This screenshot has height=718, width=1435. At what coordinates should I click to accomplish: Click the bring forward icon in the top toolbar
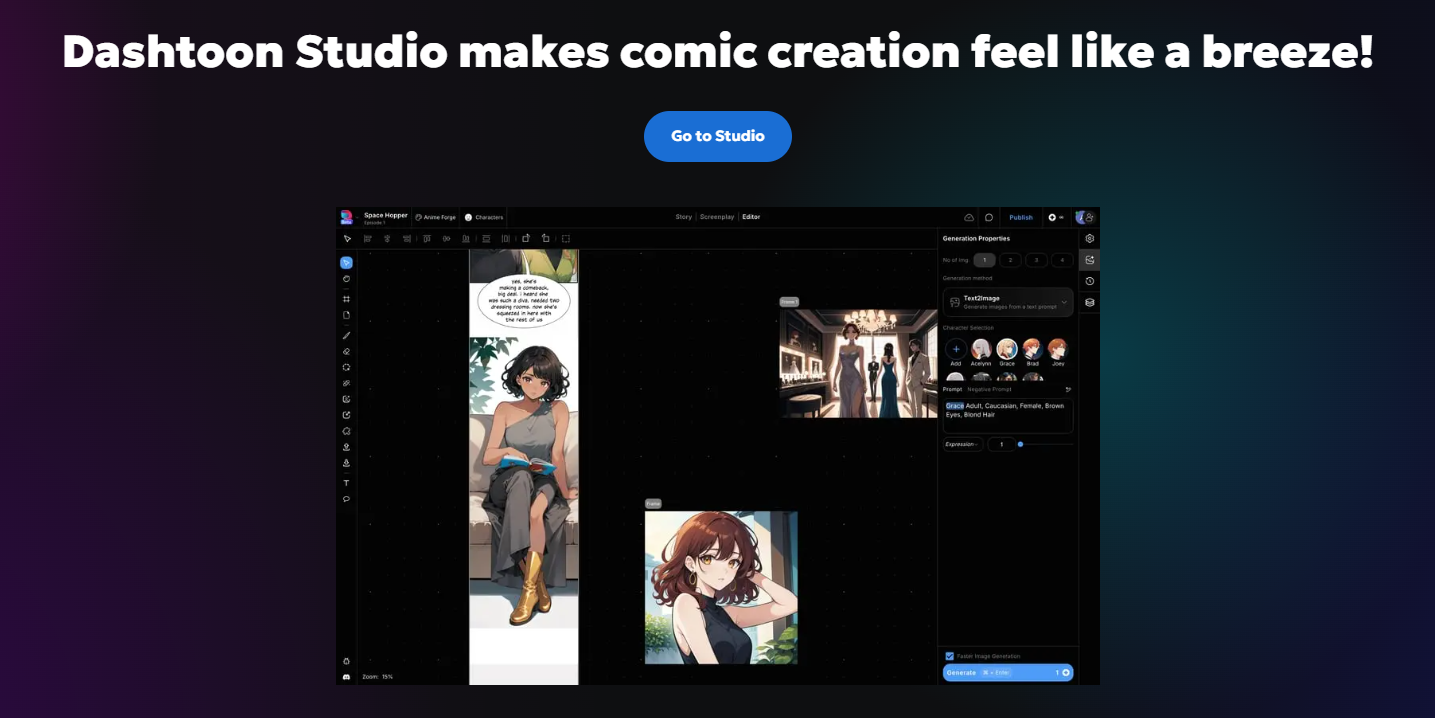click(526, 239)
